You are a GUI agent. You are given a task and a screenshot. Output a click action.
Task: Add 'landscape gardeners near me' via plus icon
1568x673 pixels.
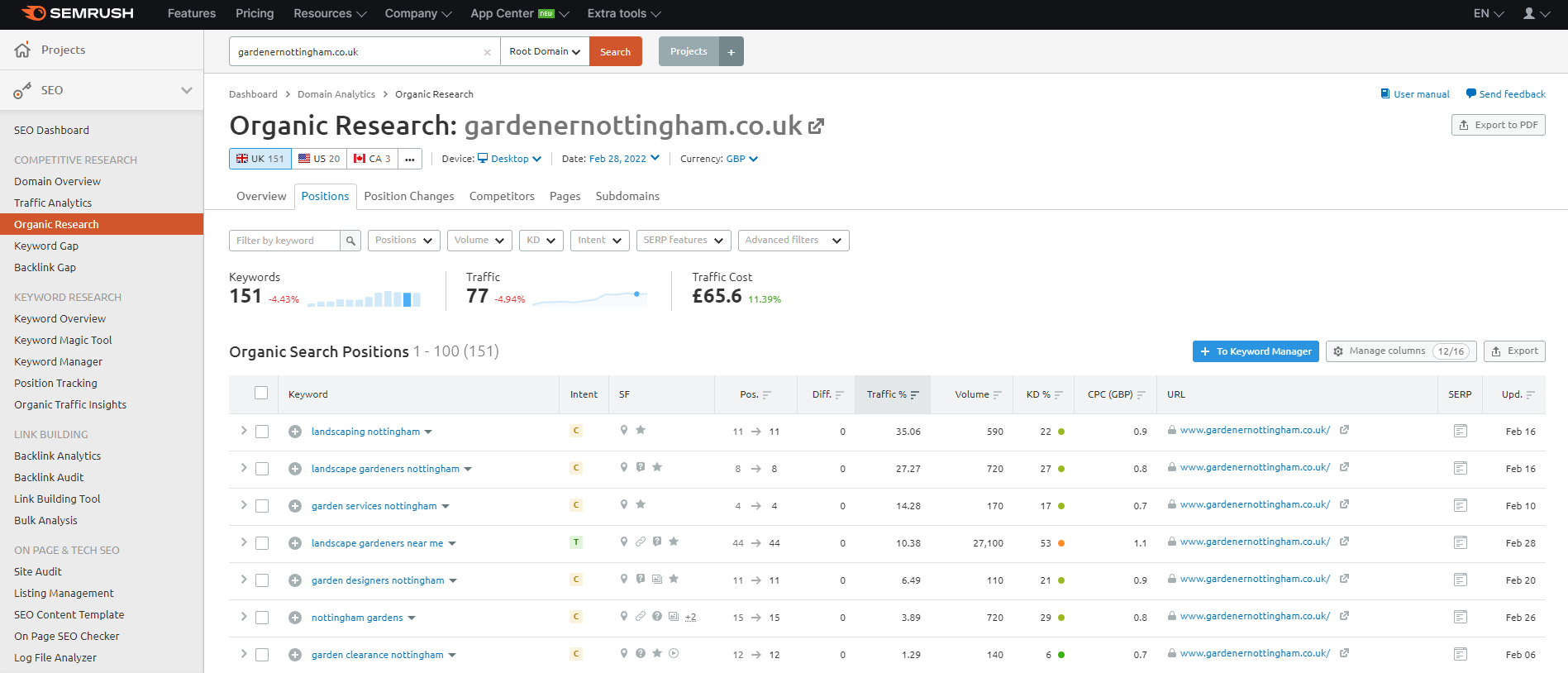[x=295, y=543]
